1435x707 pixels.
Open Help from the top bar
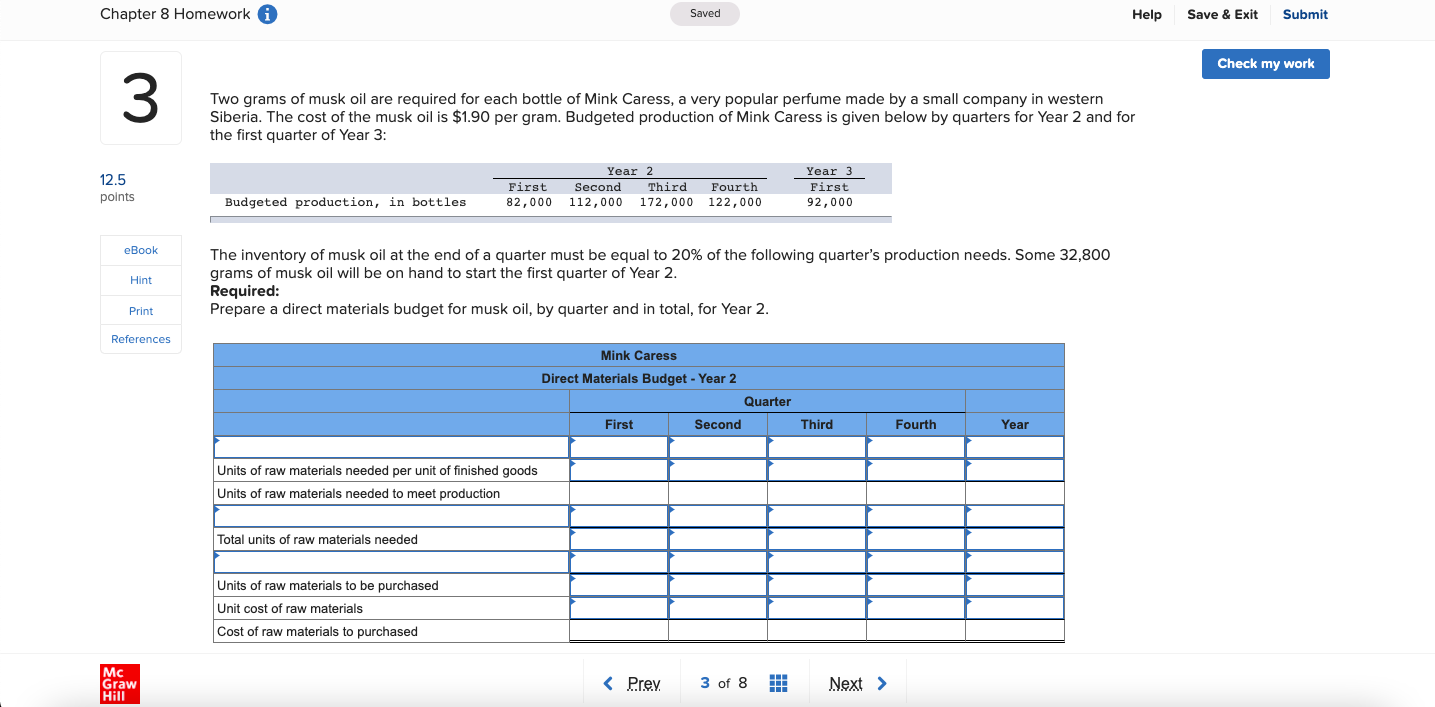pos(1147,14)
